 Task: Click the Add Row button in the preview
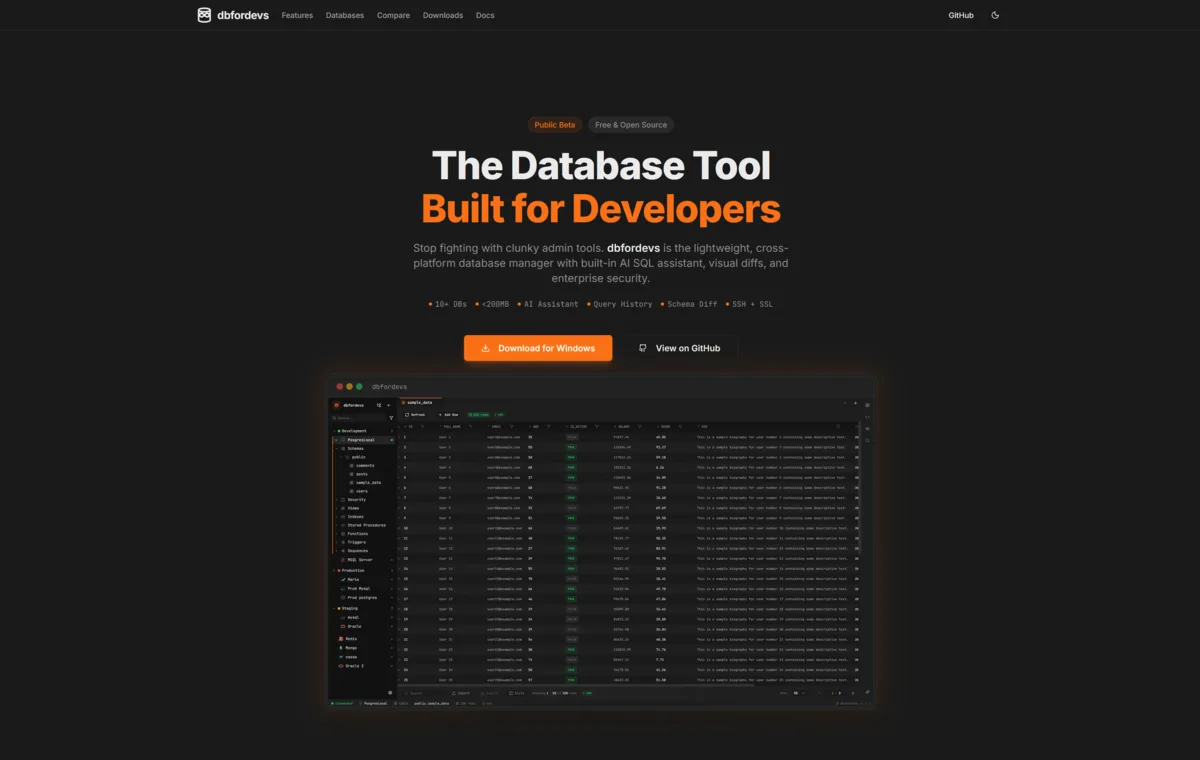click(x=448, y=415)
